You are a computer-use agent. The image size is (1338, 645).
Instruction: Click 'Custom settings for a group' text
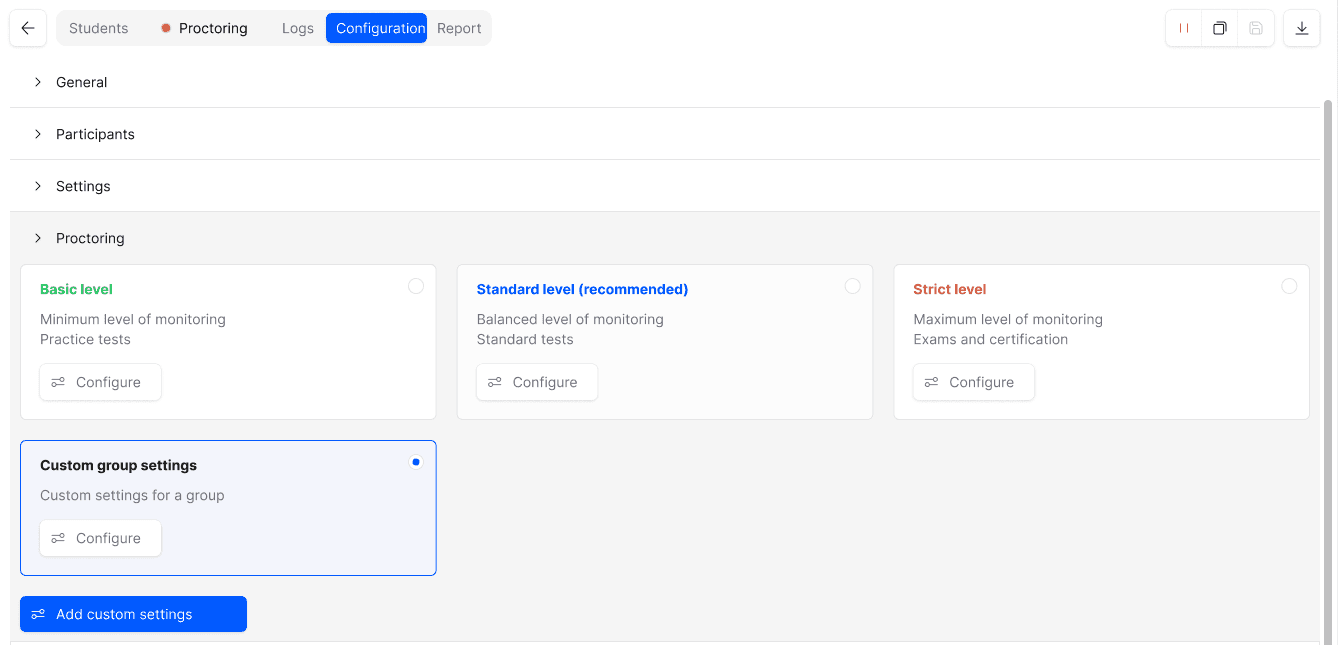(x=132, y=495)
